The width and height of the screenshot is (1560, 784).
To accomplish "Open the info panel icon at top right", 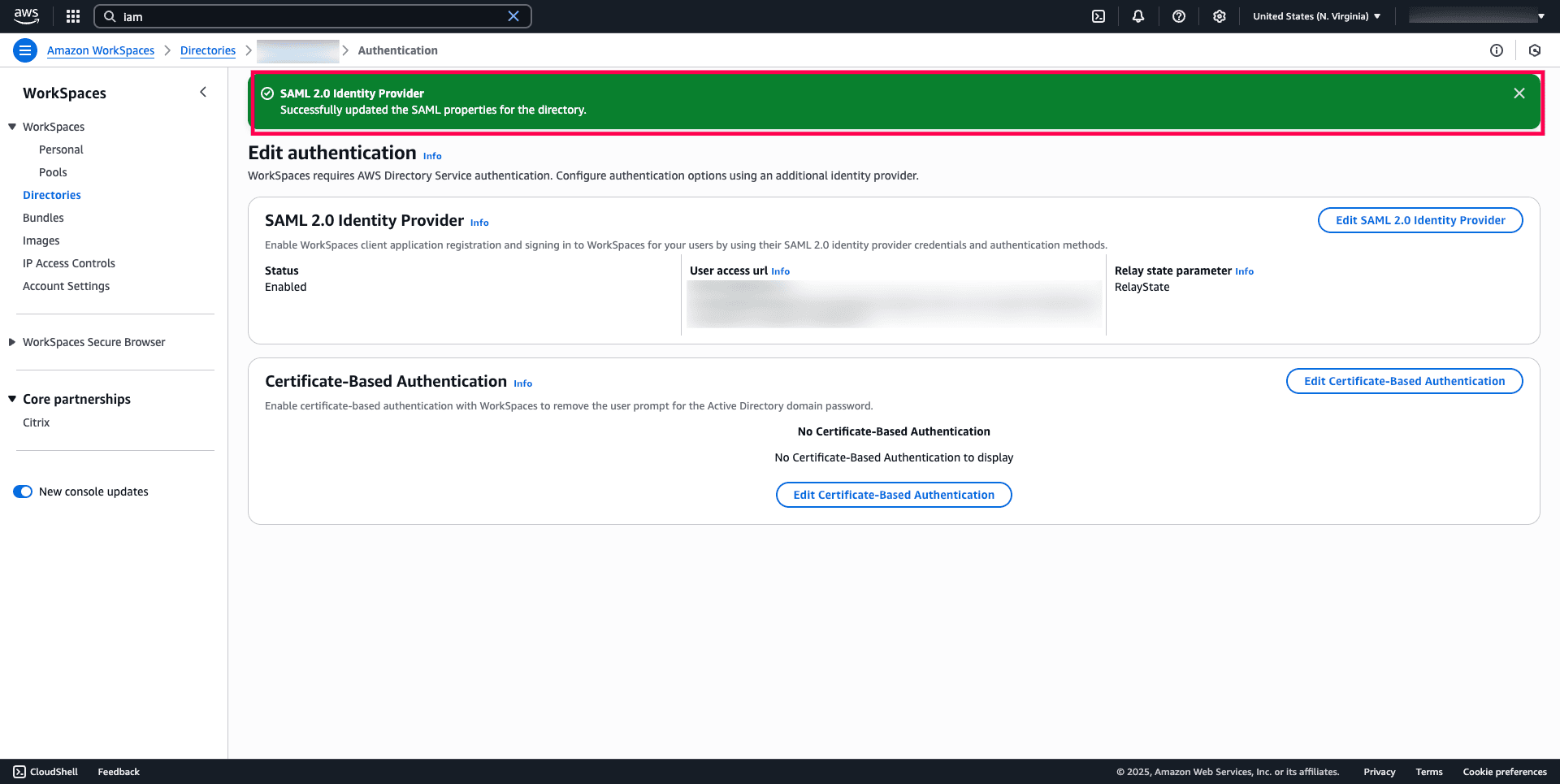I will coord(1497,50).
